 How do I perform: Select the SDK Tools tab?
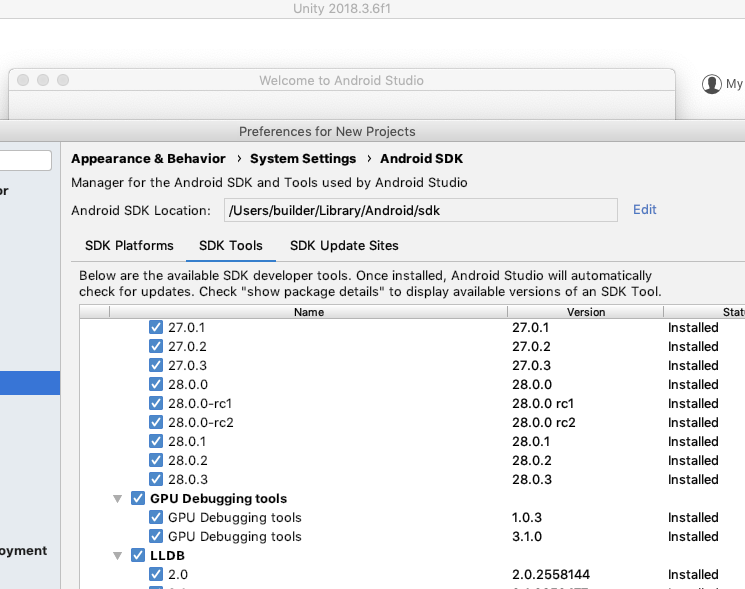click(x=230, y=246)
